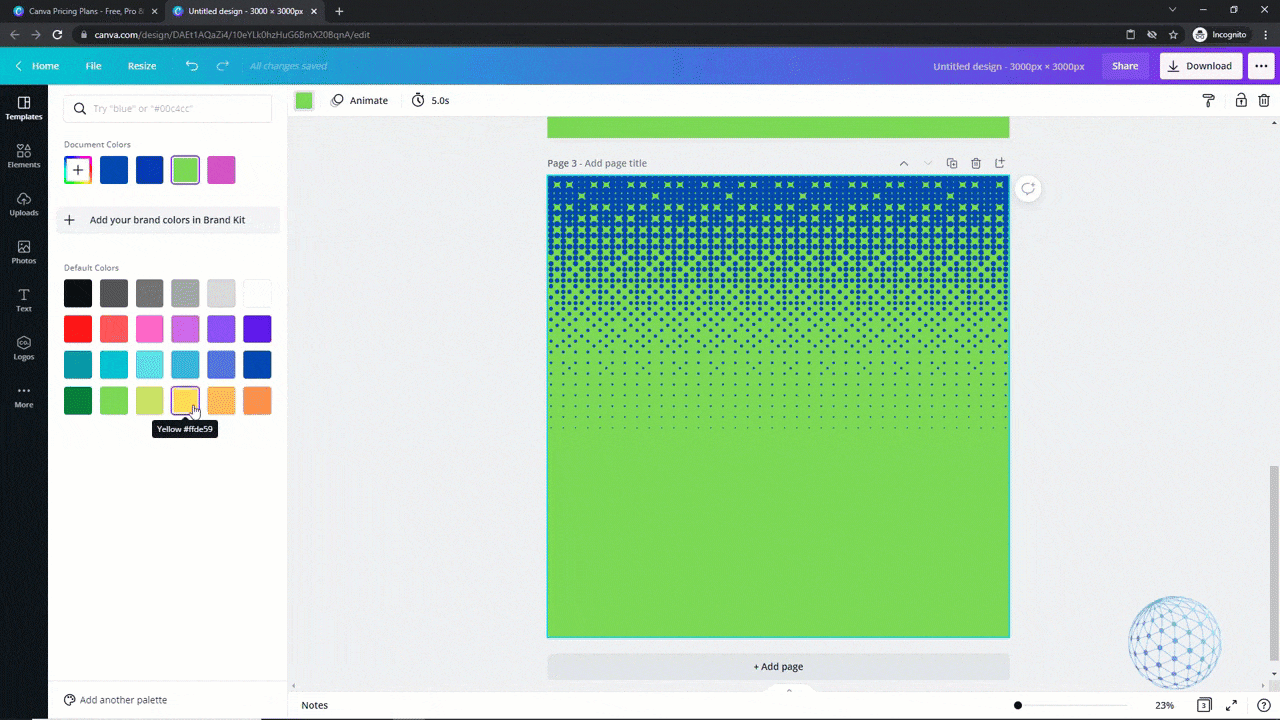Click Add page below the canvas
The width and height of the screenshot is (1280, 720).
click(x=778, y=666)
